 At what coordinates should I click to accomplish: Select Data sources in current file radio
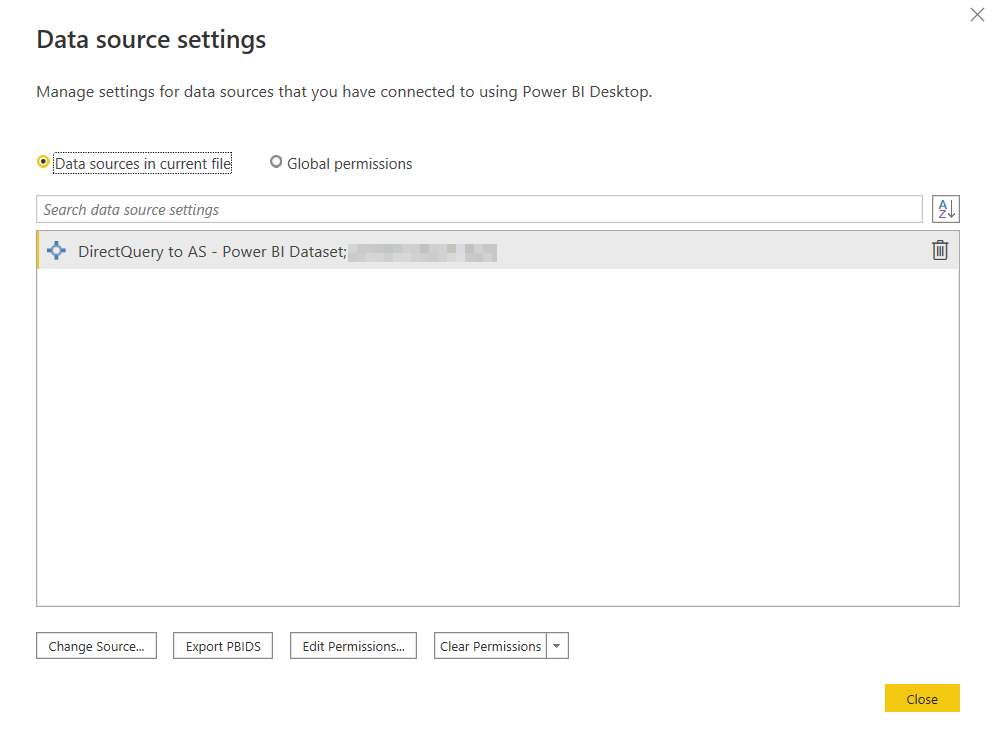(43, 162)
